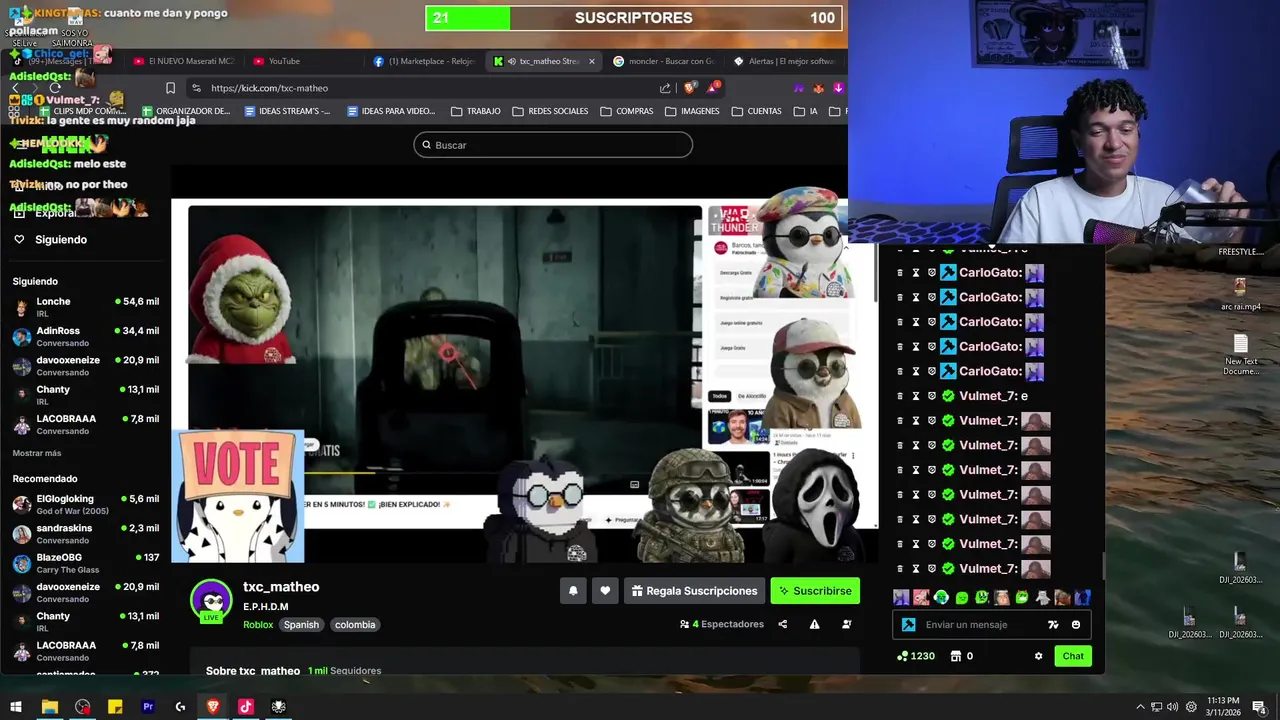The width and height of the screenshot is (1280, 720).
Task: Open ElGlogloking recommended channel
Action: click(x=85, y=504)
